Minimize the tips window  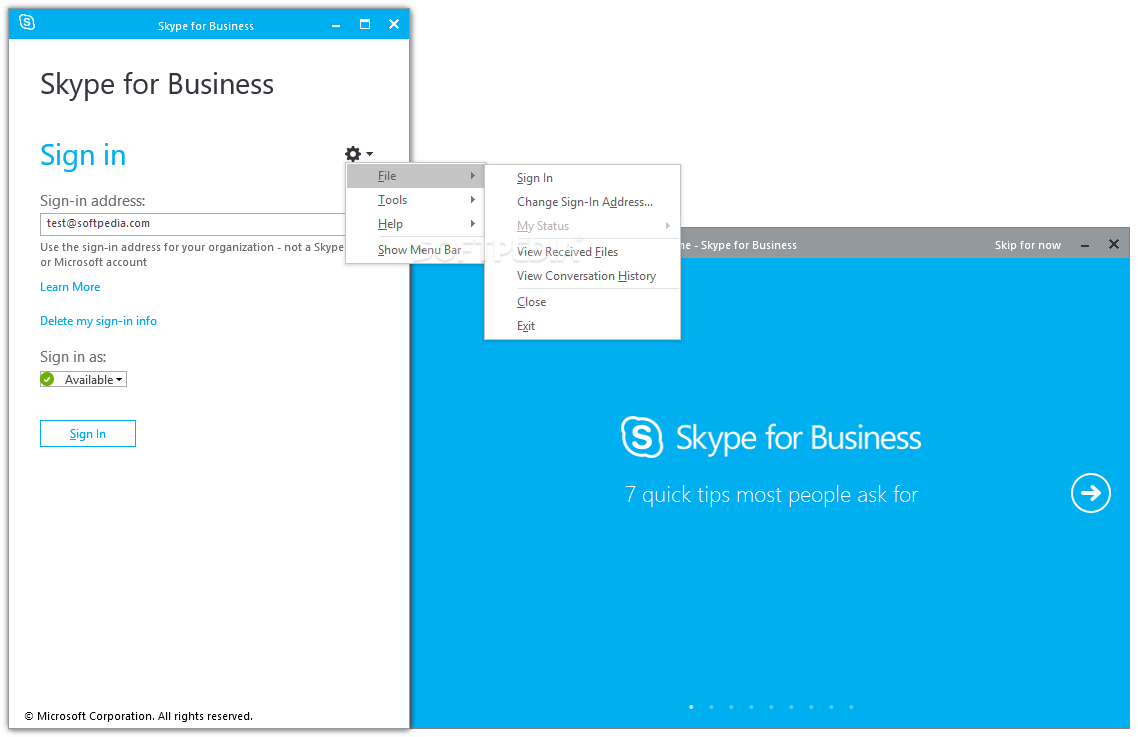[1085, 245]
